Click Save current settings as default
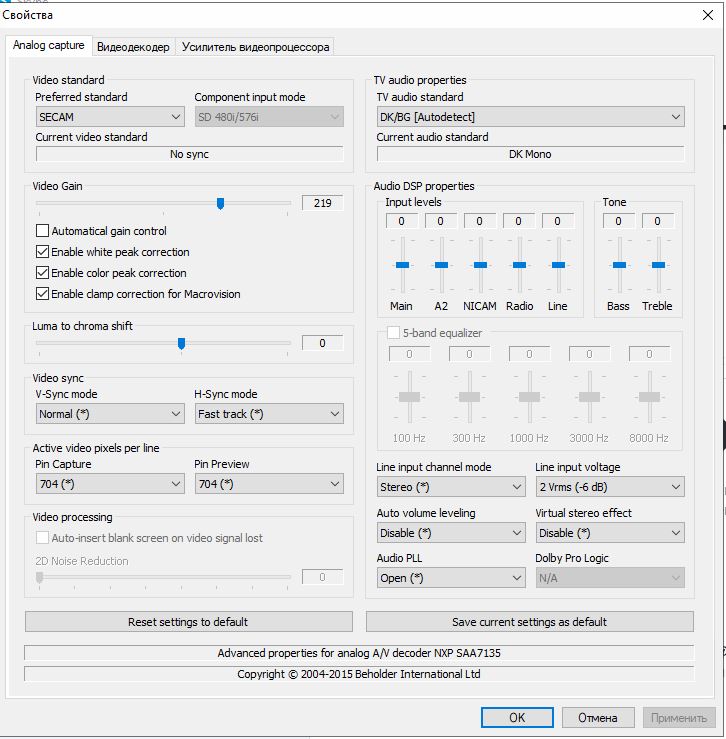Viewport: 726px width, 739px height. [x=529, y=622]
